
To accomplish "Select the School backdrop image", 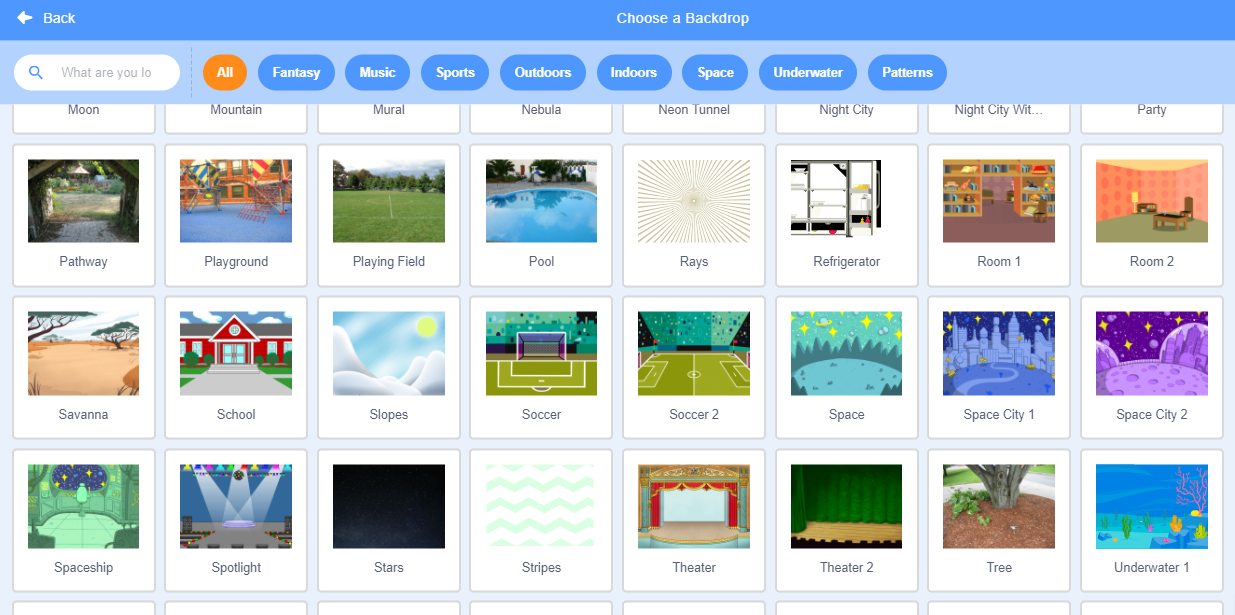I will click(x=236, y=353).
